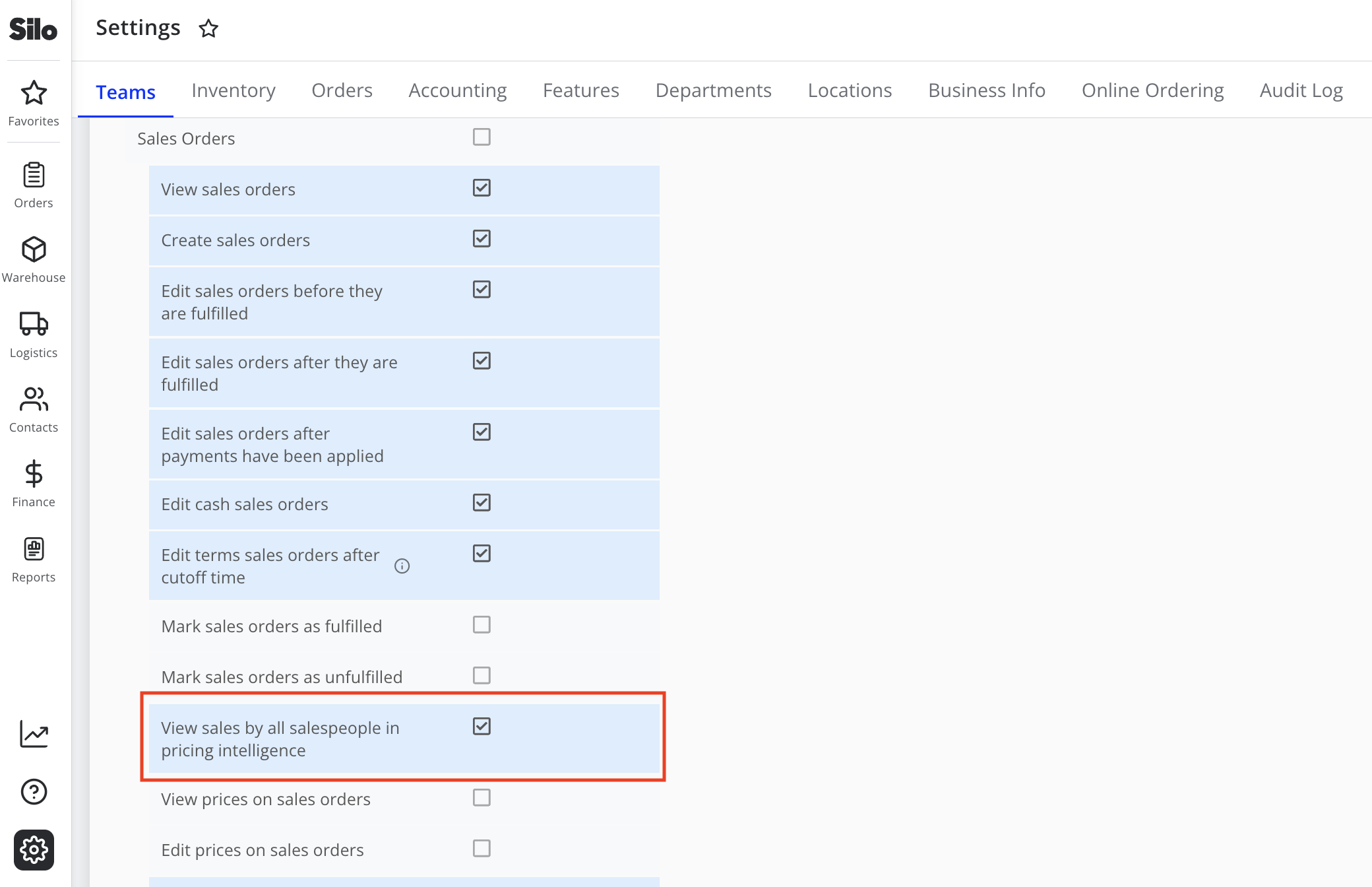
Task: Open the Orders settings tab
Action: pos(342,90)
